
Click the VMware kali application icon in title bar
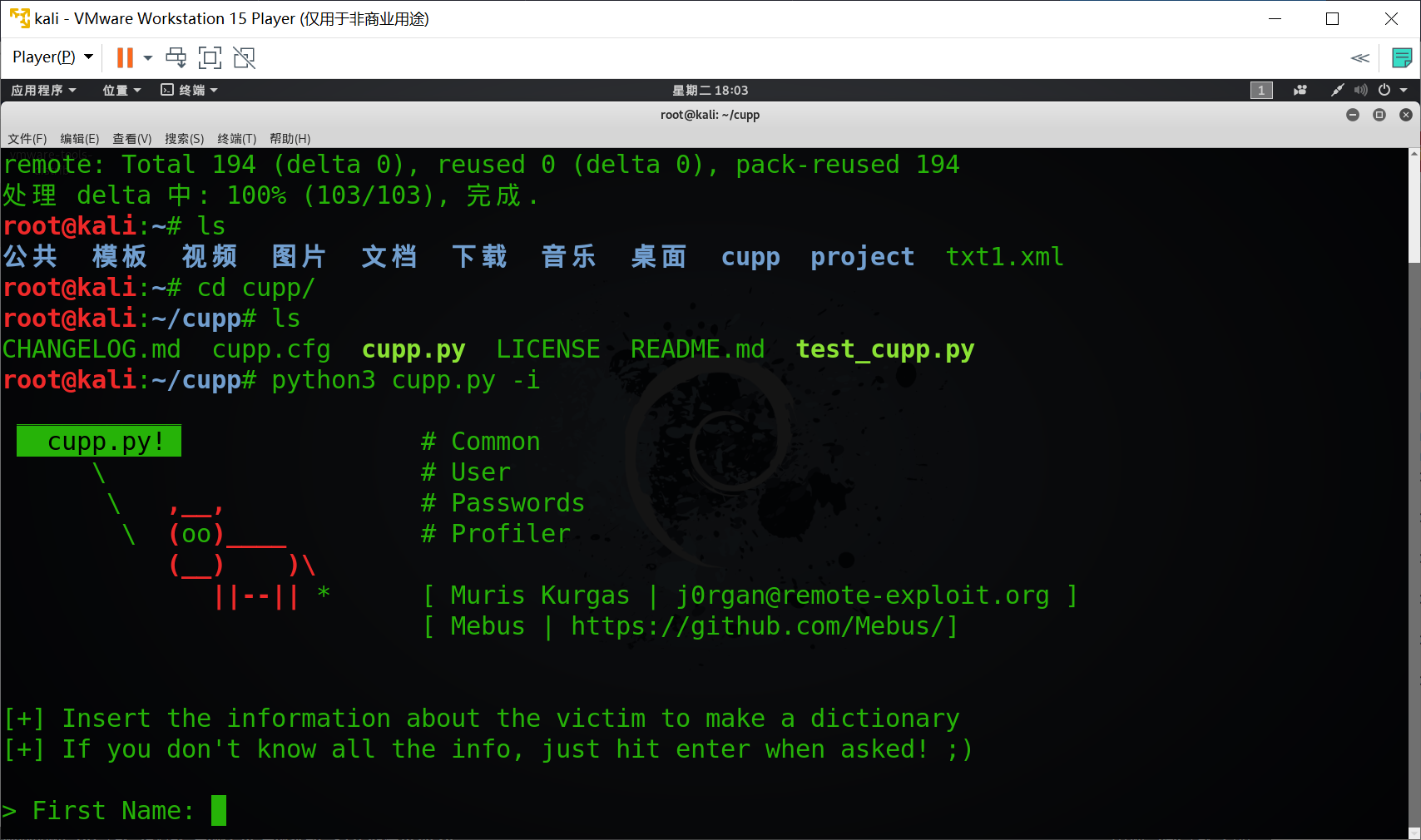[x=19, y=18]
